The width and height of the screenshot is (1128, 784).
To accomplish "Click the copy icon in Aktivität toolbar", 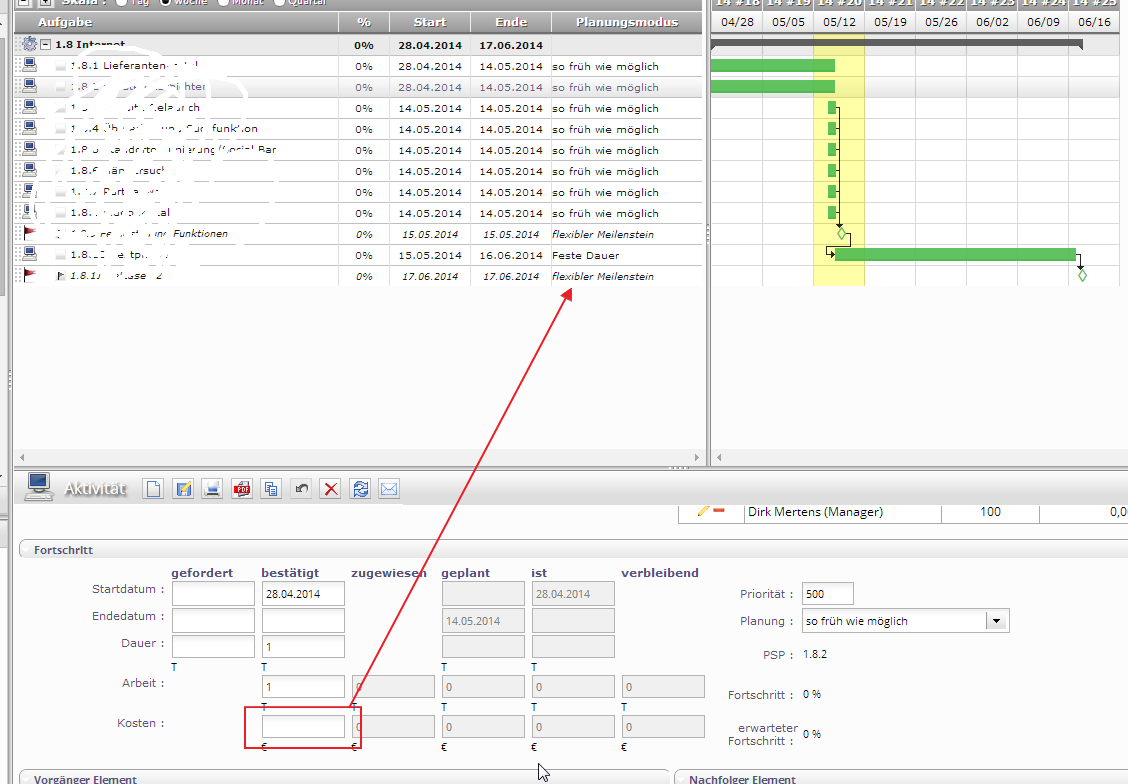I will tap(271, 489).
